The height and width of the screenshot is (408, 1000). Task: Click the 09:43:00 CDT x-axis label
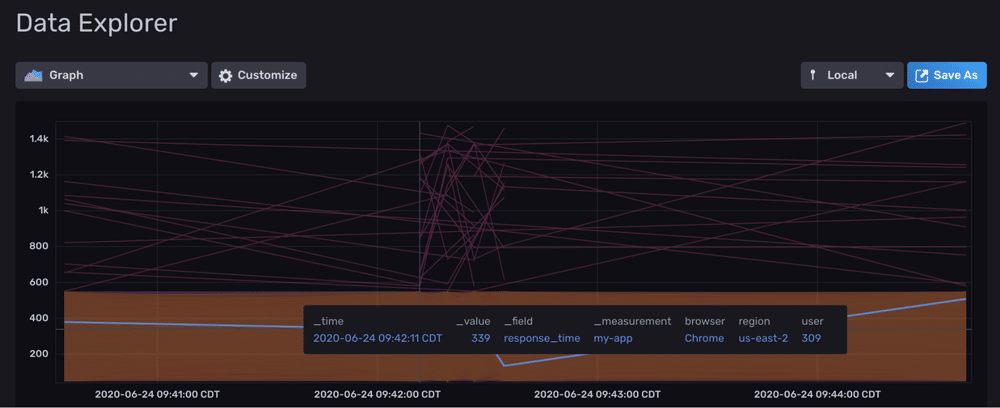point(597,394)
